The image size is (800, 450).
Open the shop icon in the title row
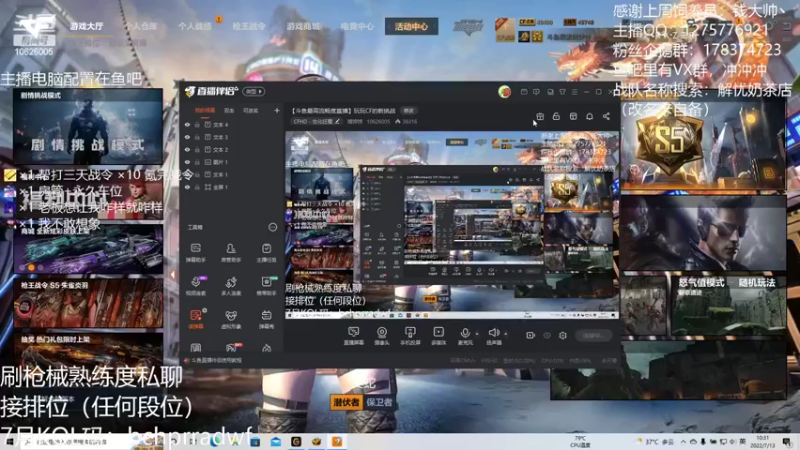coord(573,116)
